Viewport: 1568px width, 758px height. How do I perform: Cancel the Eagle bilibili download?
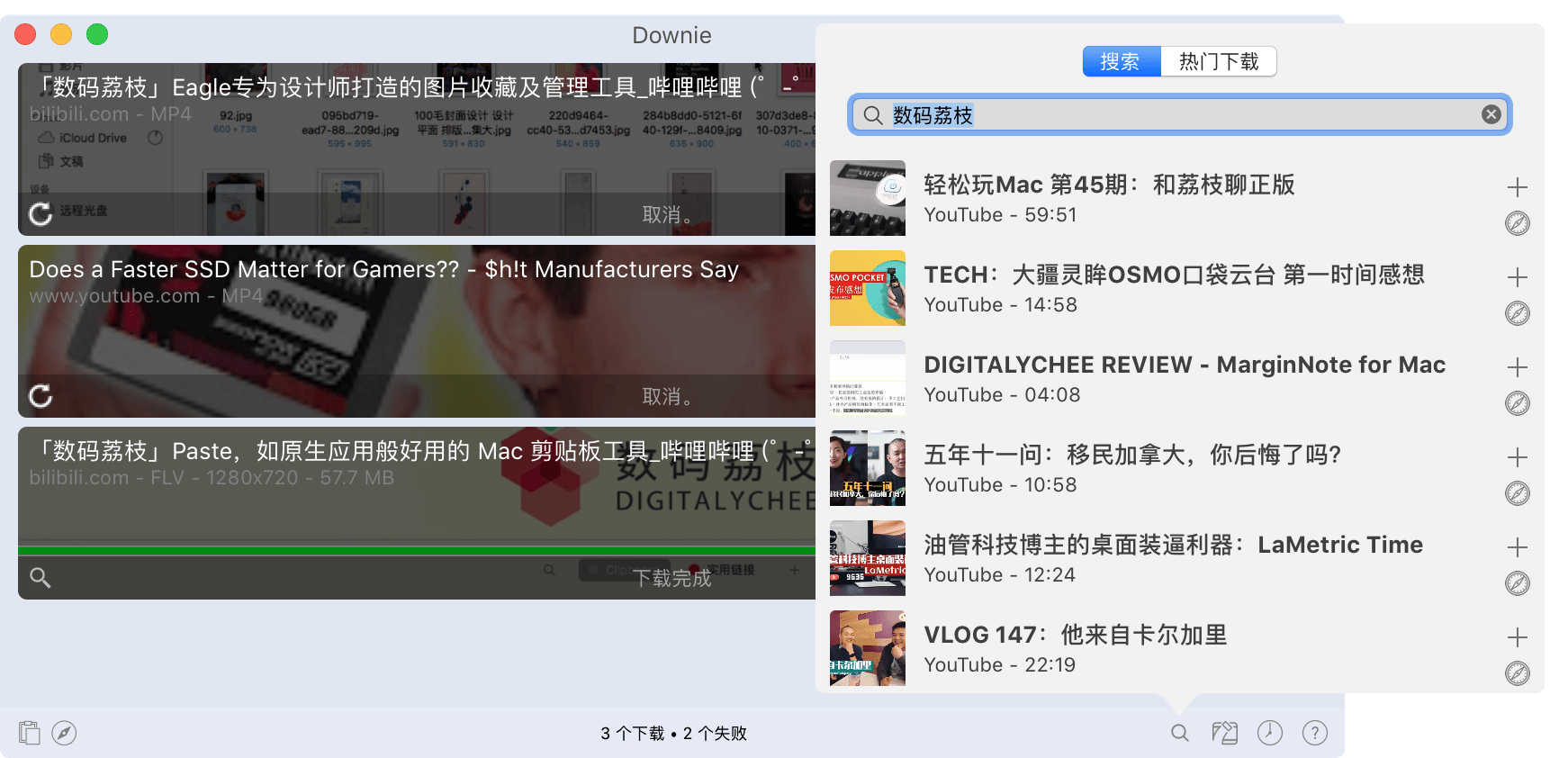tap(666, 214)
